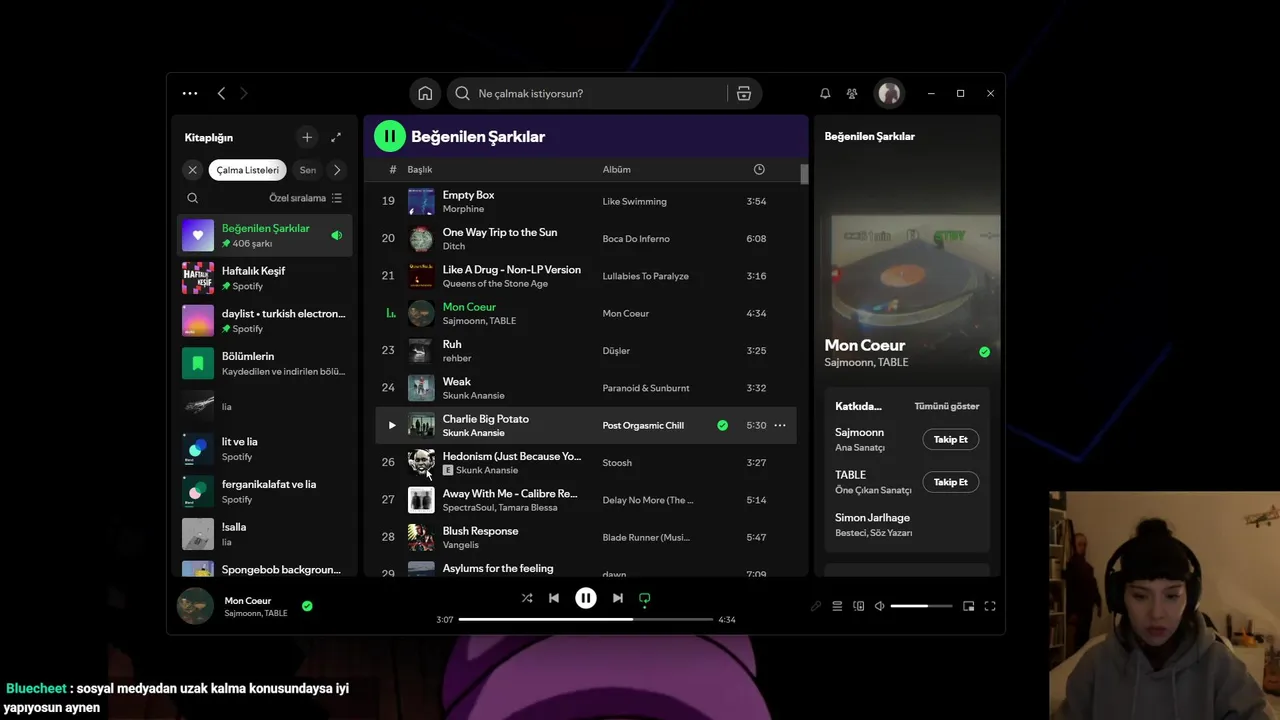This screenshot has height=720, width=1280.
Task: Select the Sen filter chip
Action: [x=307, y=170]
